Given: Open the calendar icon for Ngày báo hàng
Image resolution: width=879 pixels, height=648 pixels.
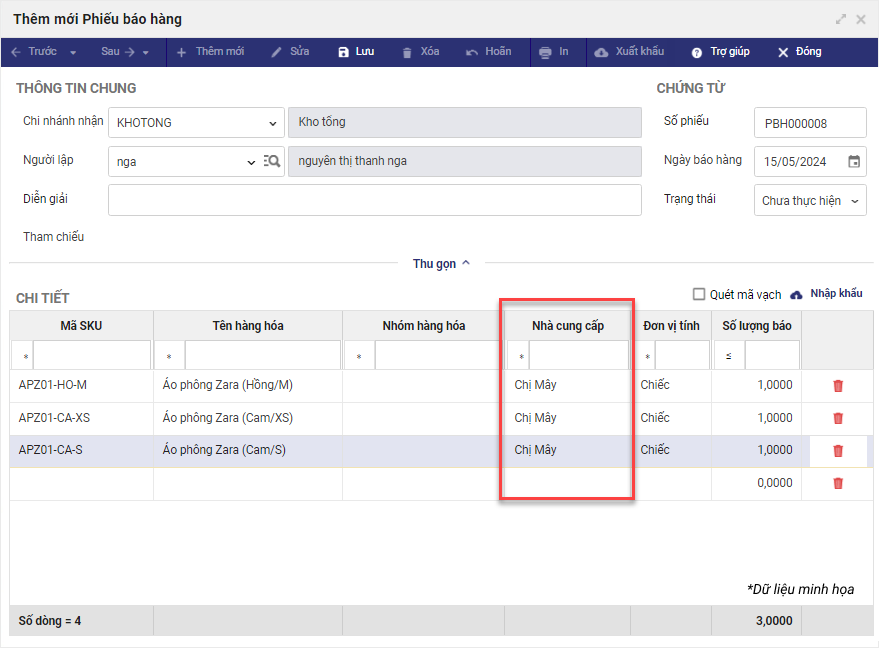Looking at the screenshot, I should point(854,161).
